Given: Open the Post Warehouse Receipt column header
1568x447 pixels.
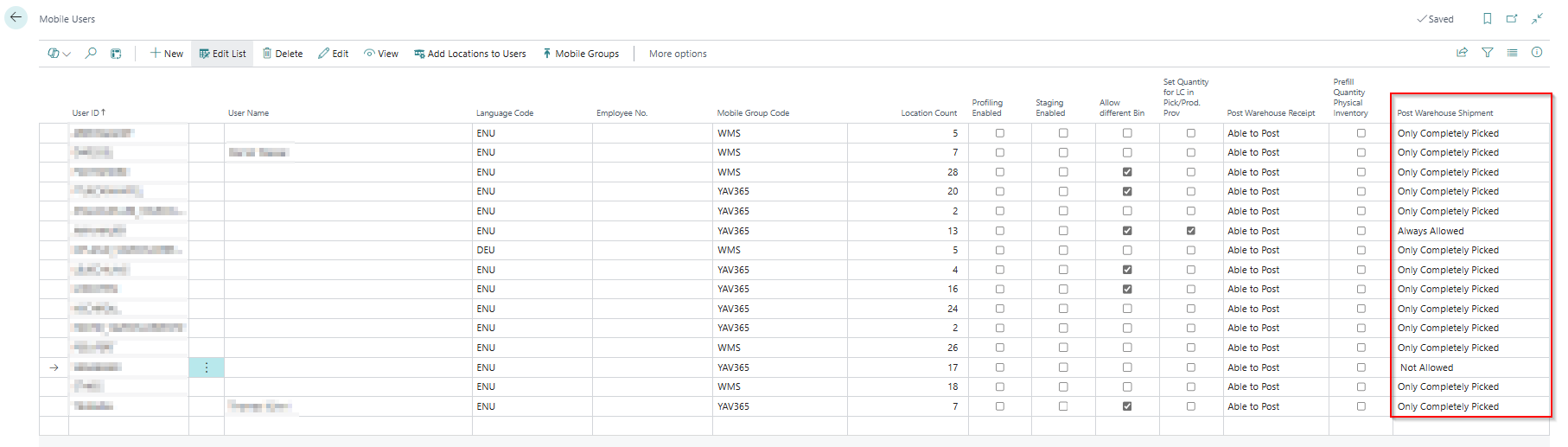Looking at the screenshot, I should (1271, 113).
